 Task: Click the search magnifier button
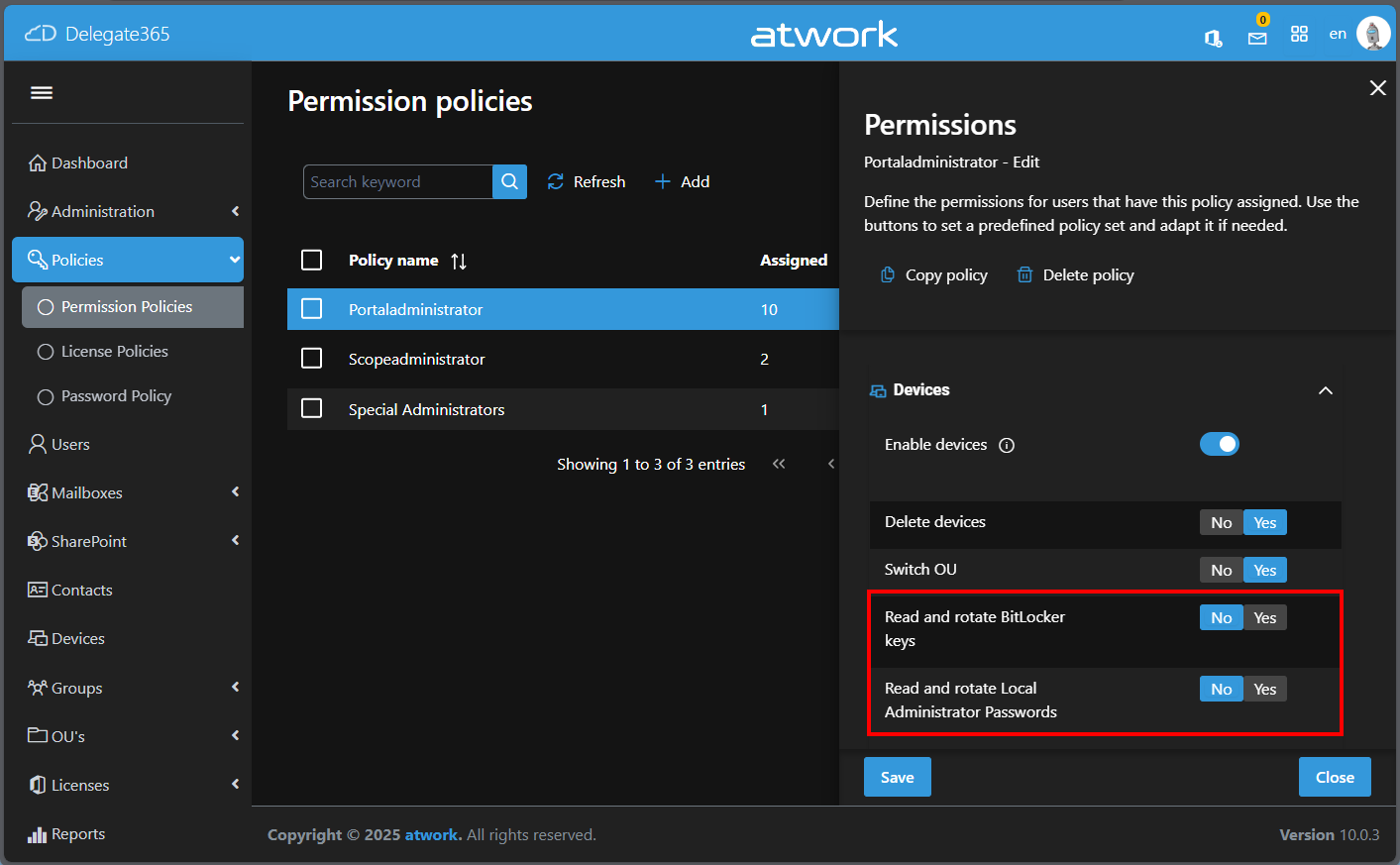point(509,182)
